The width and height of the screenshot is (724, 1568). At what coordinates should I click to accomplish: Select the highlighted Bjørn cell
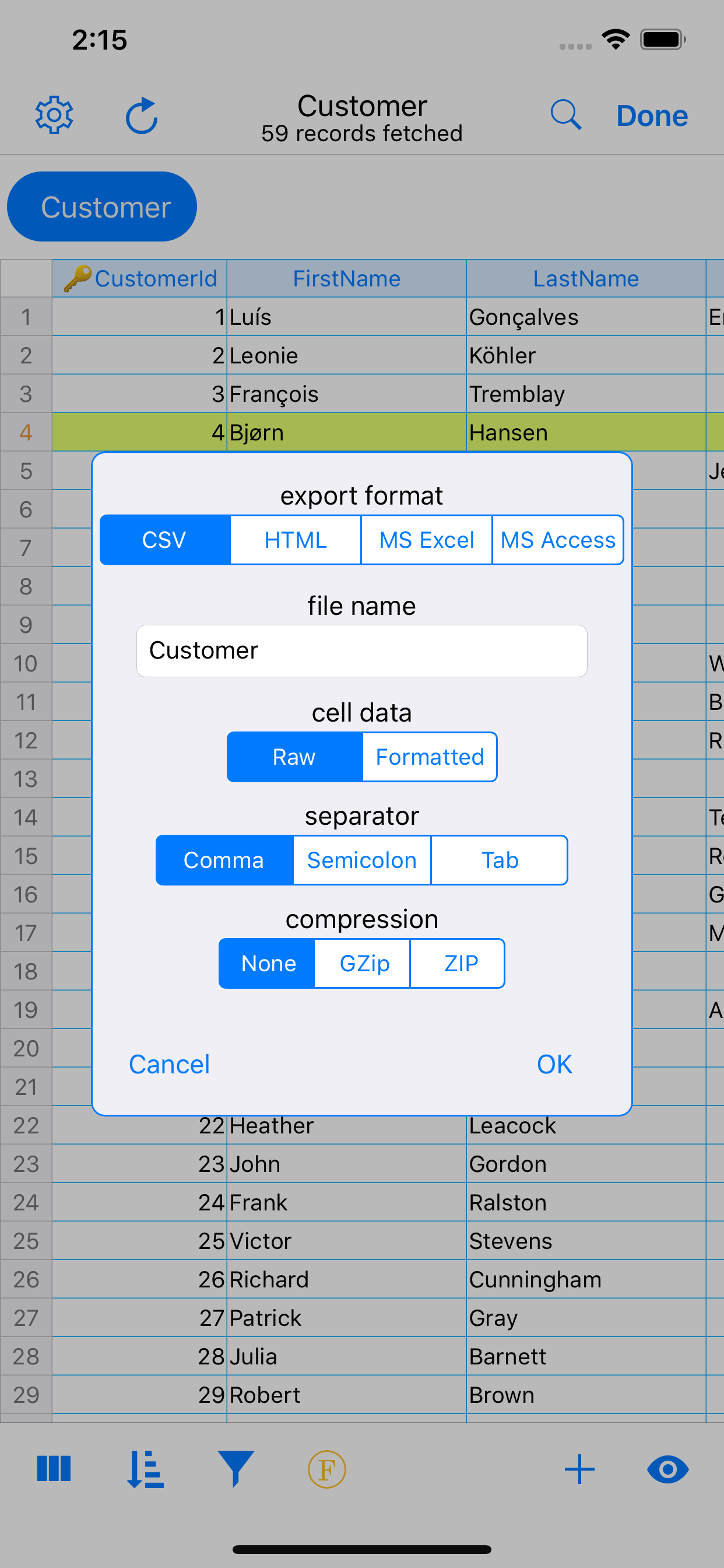tap(347, 432)
